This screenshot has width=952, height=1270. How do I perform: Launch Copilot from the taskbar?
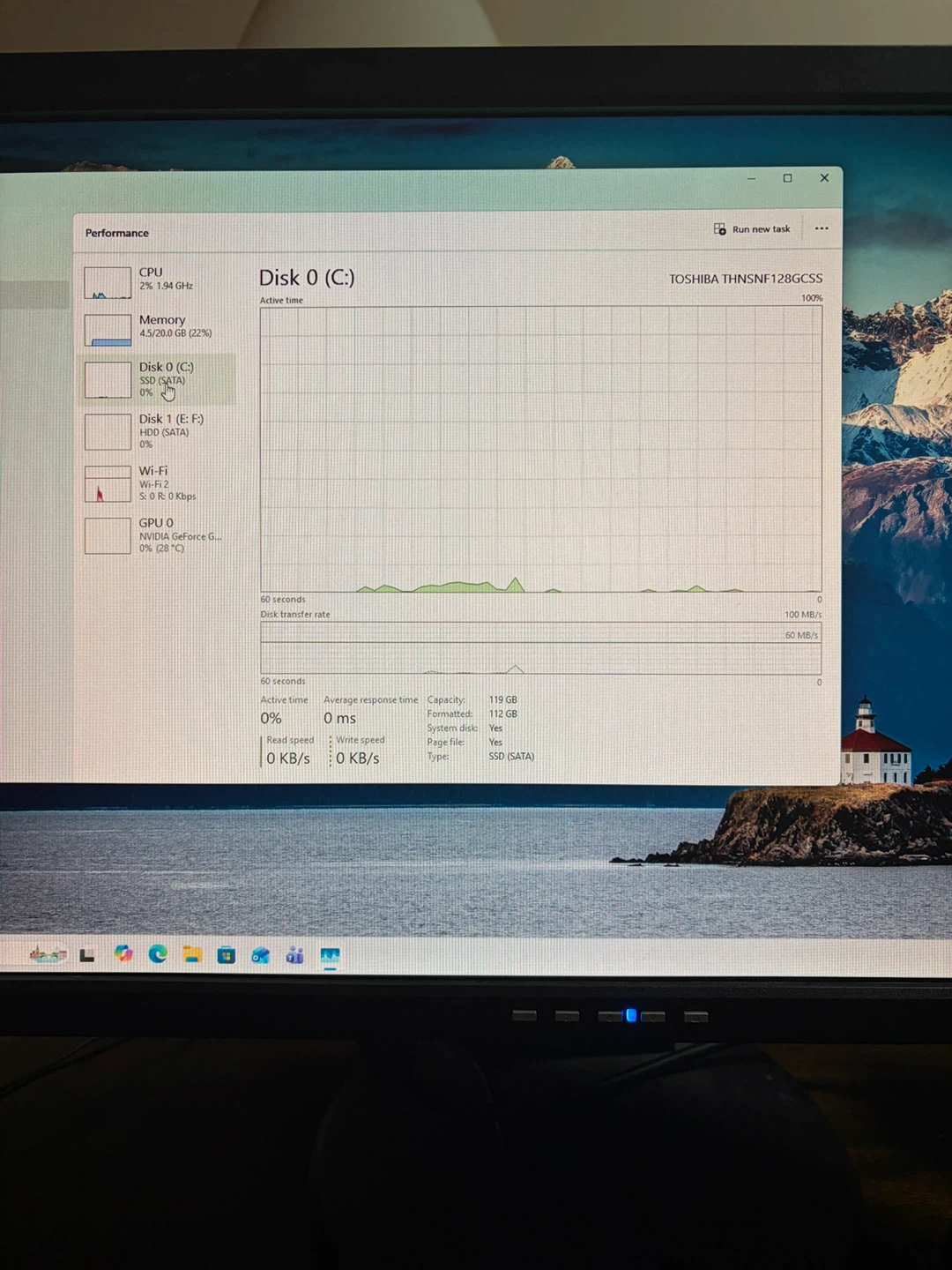123,953
